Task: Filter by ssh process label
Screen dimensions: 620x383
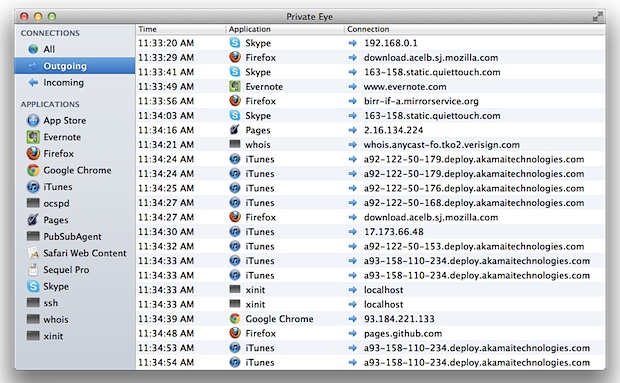Action: pos(51,303)
